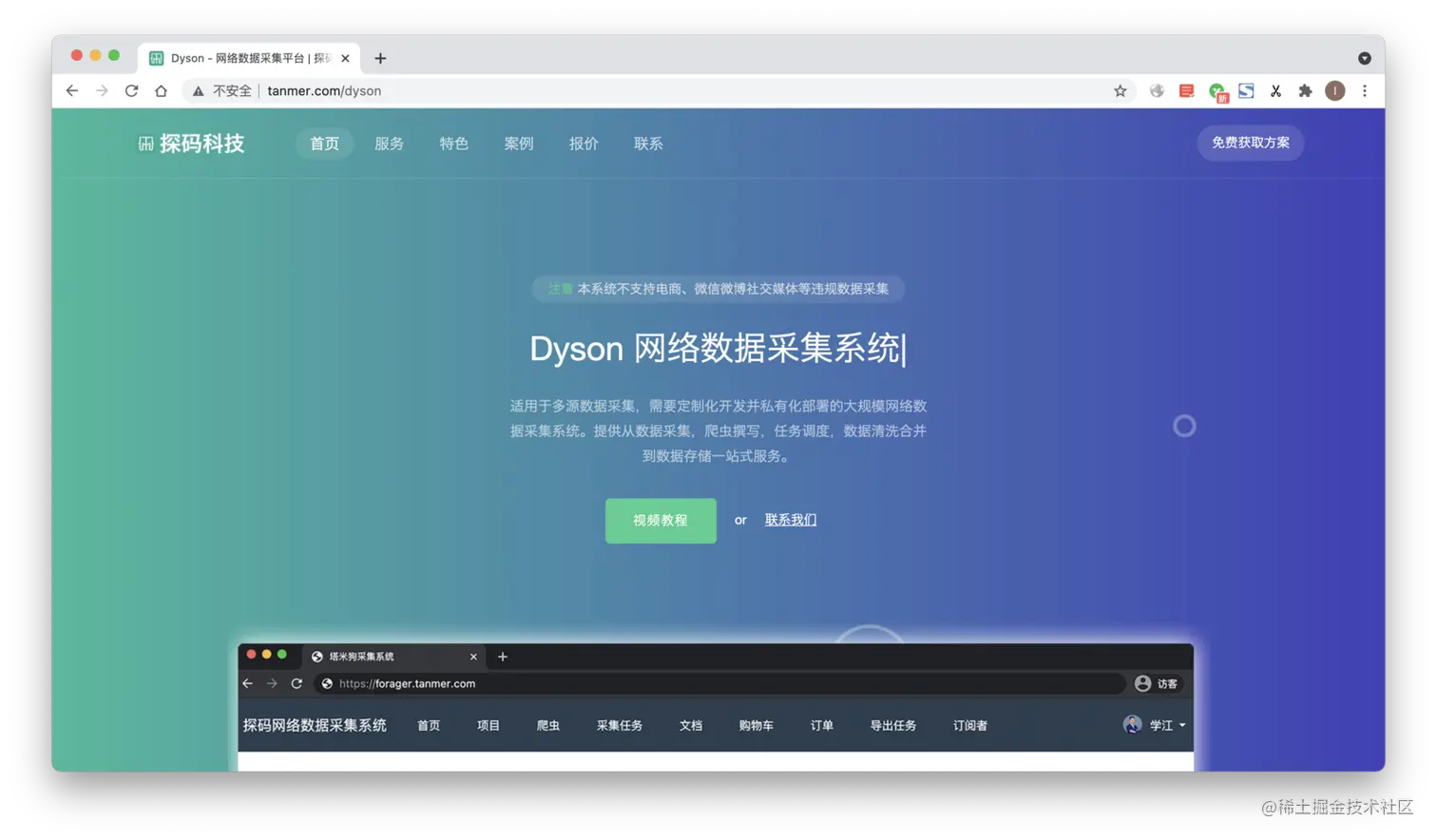1437x840 pixels.
Task: Open 购物车 in the embedded app navbar
Action: [x=757, y=725]
